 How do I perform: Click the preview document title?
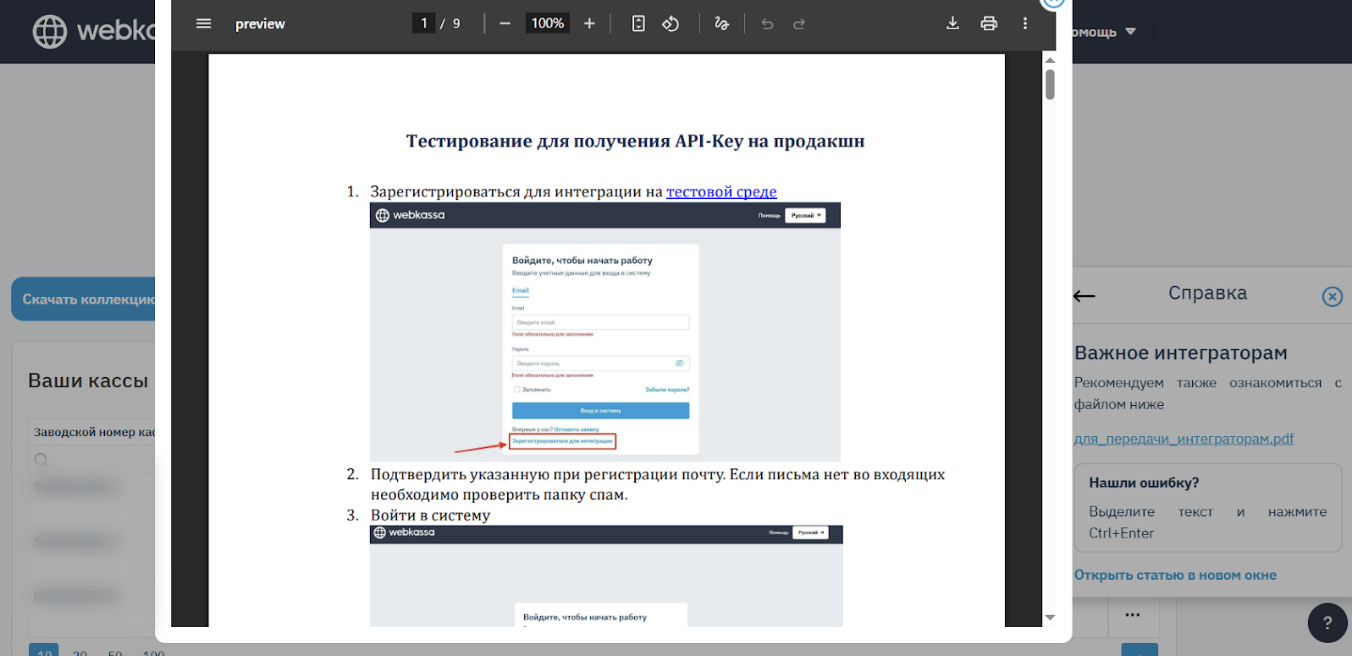(x=260, y=24)
